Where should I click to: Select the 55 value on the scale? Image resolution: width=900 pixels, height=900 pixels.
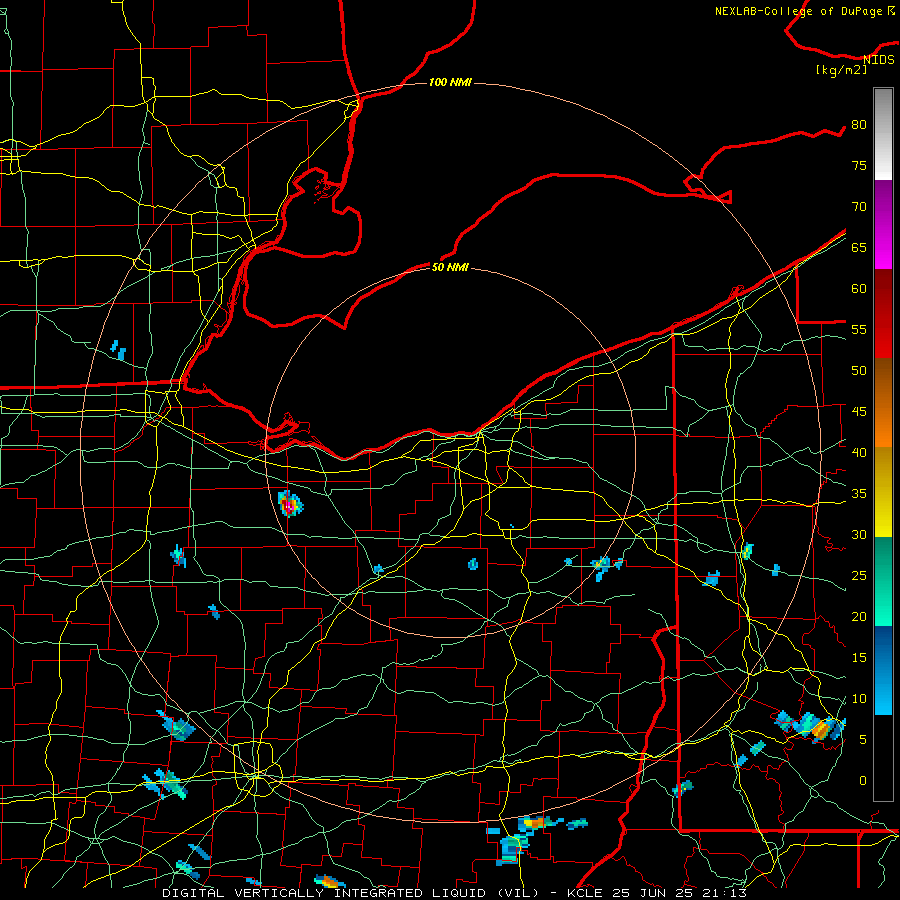[x=859, y=329]
